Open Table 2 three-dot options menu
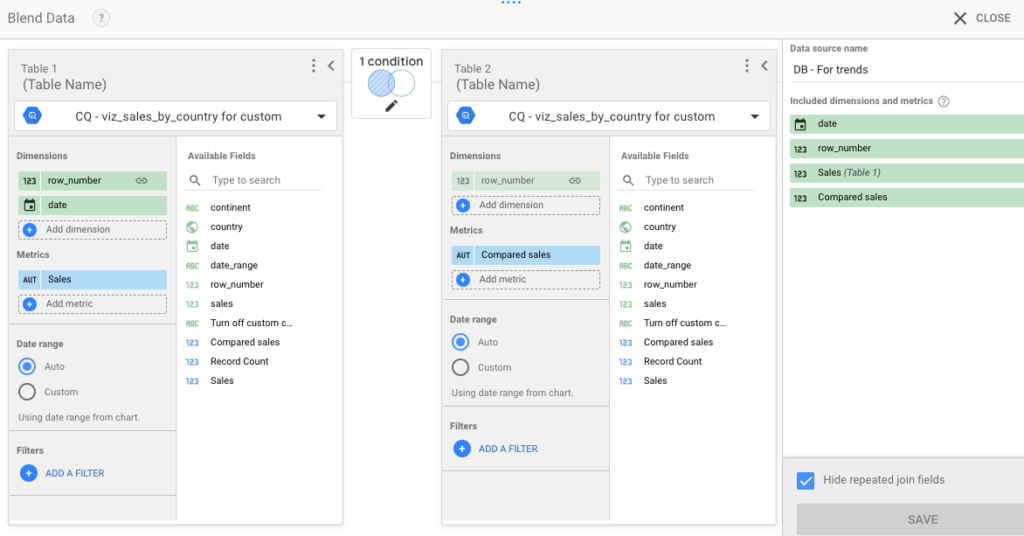This screenshot has width=1024, height=536. [x=746, y=65]
